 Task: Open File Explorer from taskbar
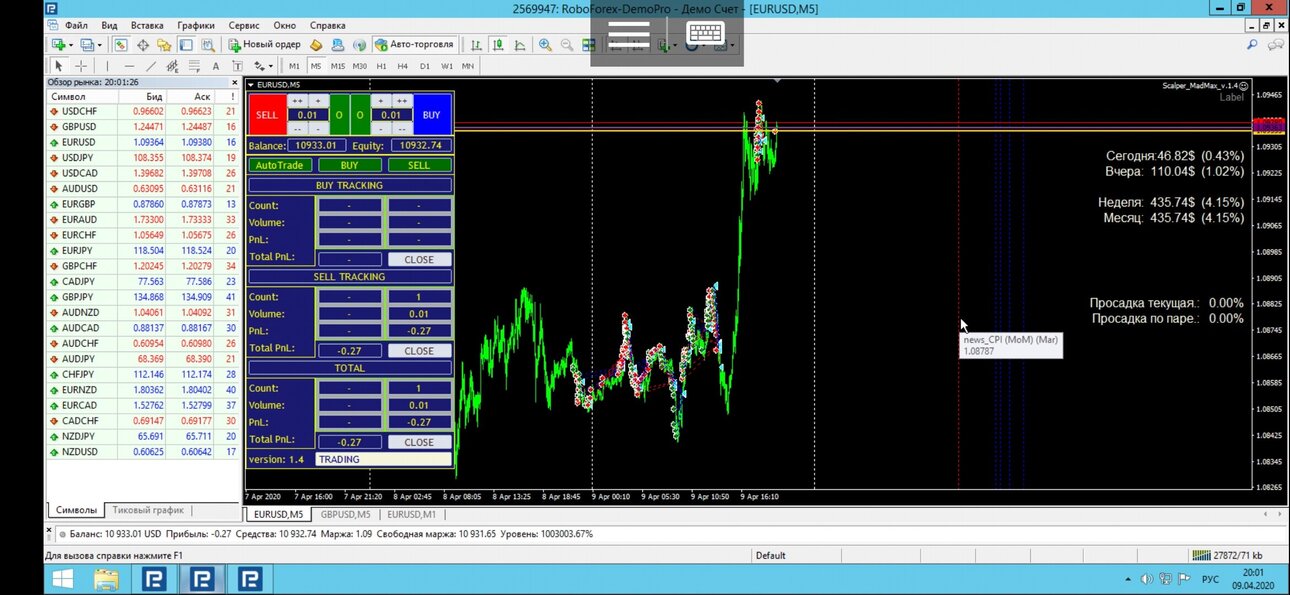click(x=106, y=579)
